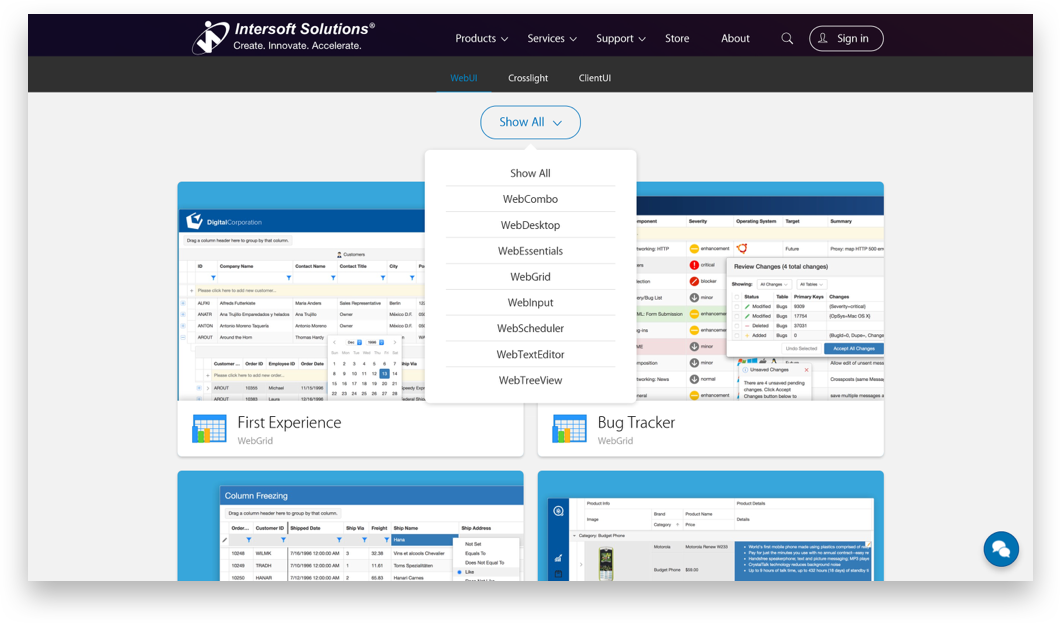
Task: Choose WebScheduler from the filter list
Action: 530,328
